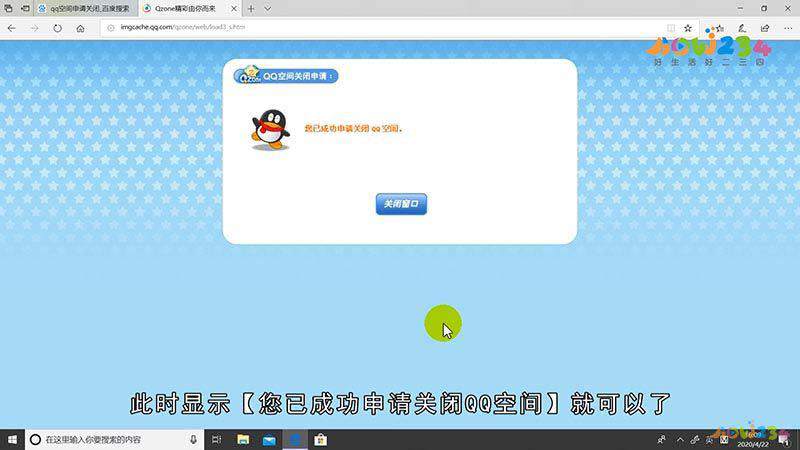
Task: Switch to the qq空间申请关闭 百度搜索 tab
Action: (x=85, y=9)
